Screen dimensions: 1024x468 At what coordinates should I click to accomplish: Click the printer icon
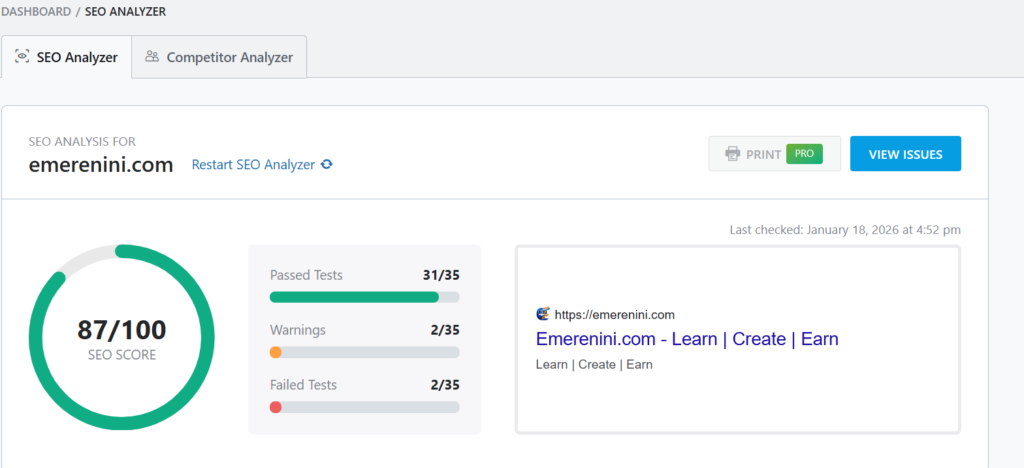733,154
